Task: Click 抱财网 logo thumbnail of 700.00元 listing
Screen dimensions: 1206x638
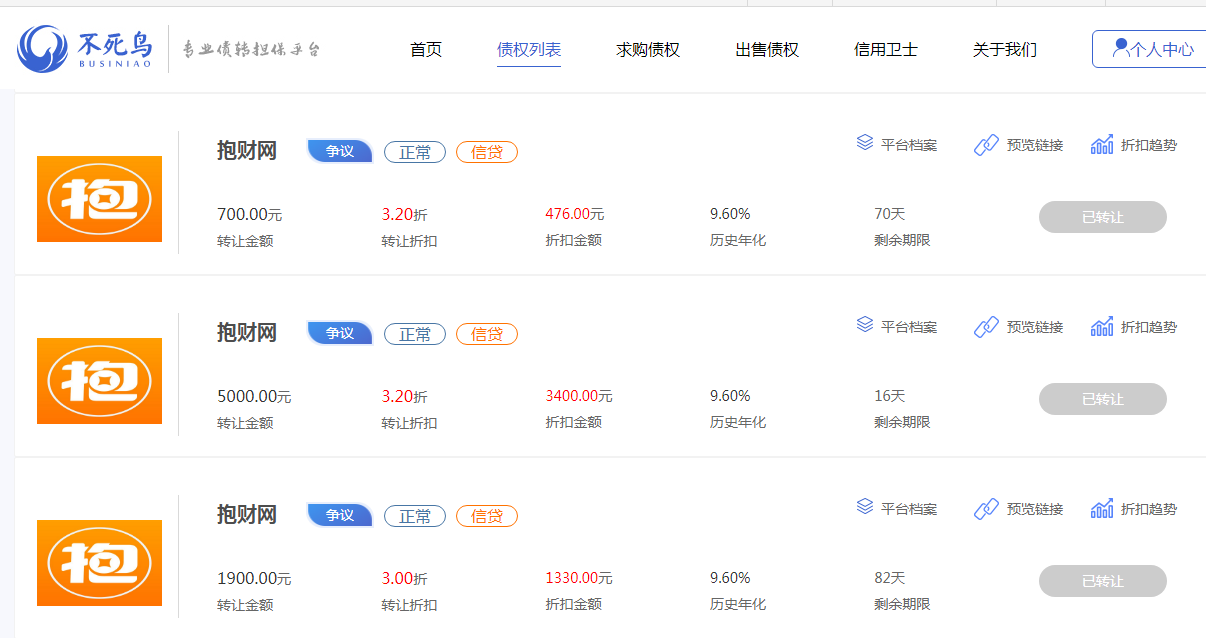Action: coord(99,199)
